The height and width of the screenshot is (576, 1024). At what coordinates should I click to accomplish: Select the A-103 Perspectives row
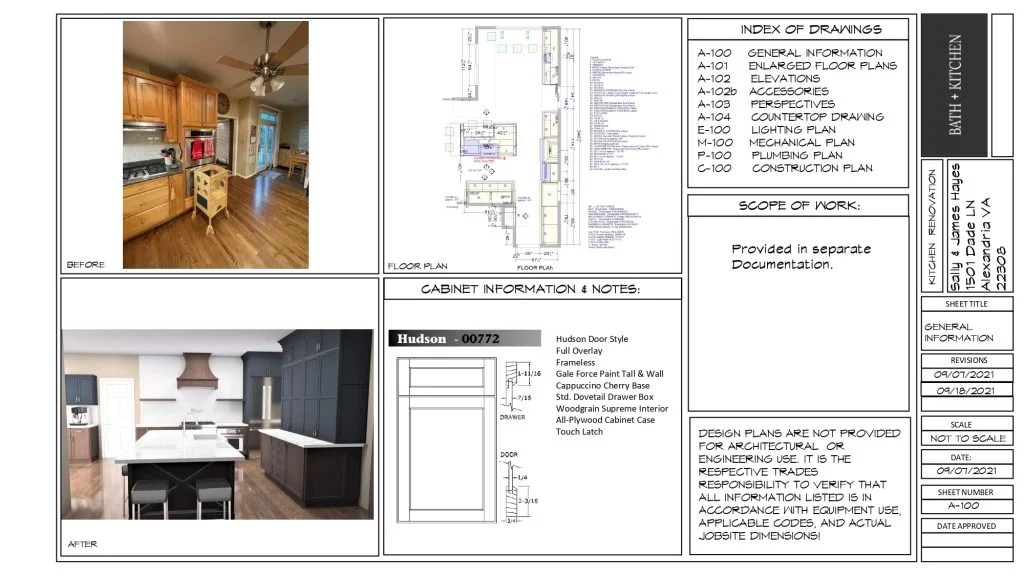click(766, 104)
